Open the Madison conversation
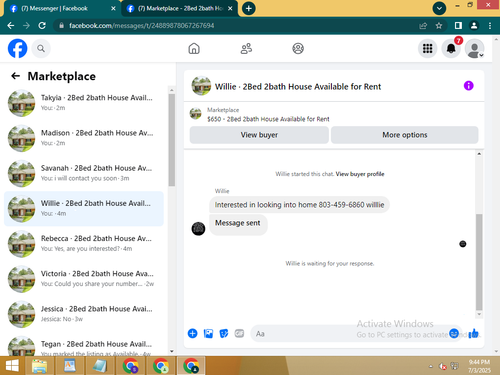Screen dimensions: 500x375 84,138
